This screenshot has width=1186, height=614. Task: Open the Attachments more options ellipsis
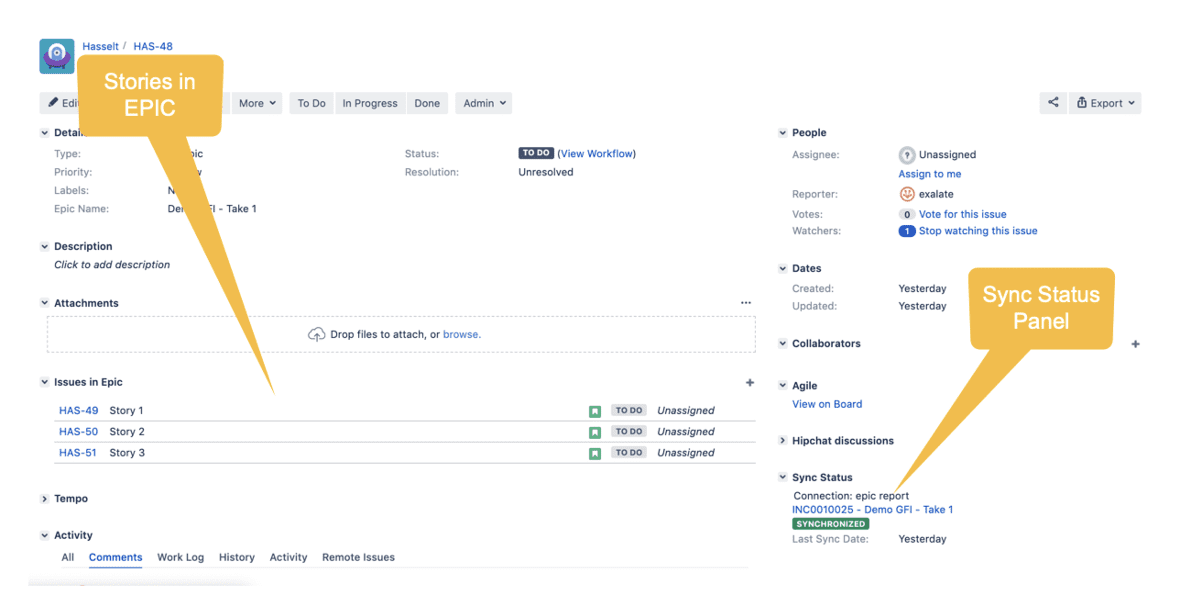click(x=745, y=302)
